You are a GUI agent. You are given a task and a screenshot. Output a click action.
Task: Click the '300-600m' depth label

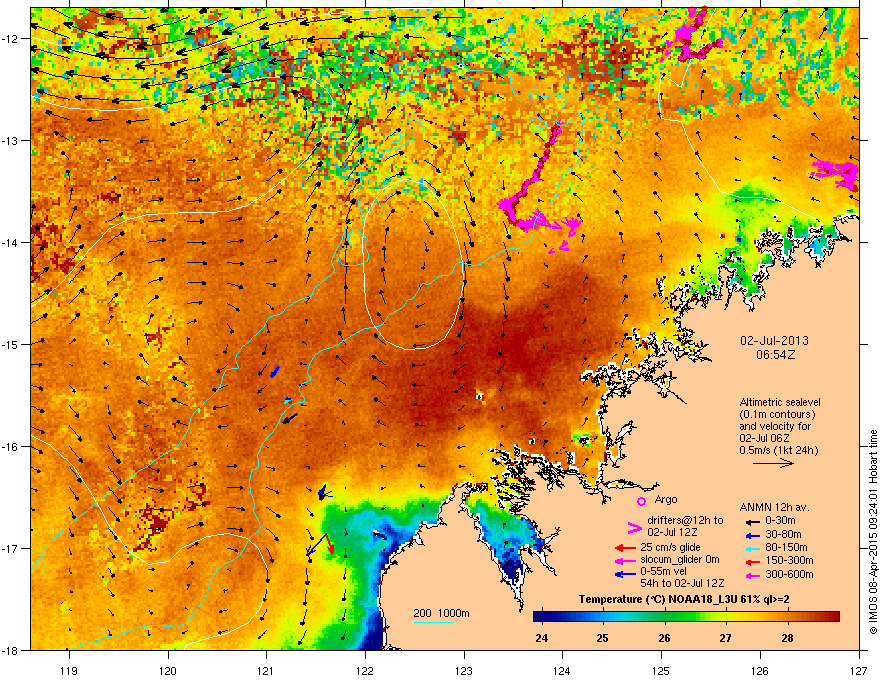[790, 574]
